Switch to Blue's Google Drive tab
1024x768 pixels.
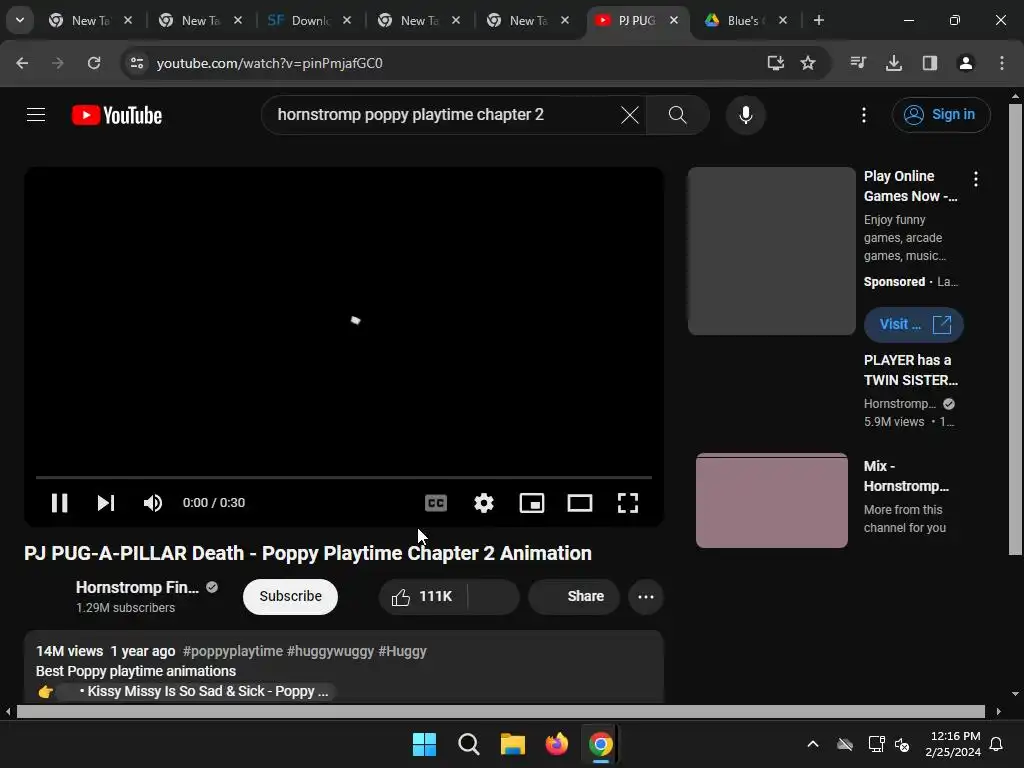[746, 20]
